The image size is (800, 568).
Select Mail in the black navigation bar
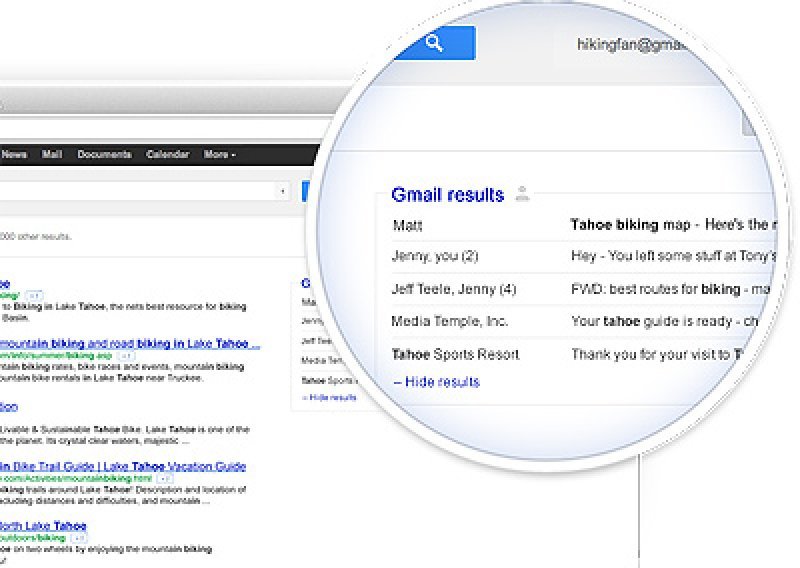[52, 154]
